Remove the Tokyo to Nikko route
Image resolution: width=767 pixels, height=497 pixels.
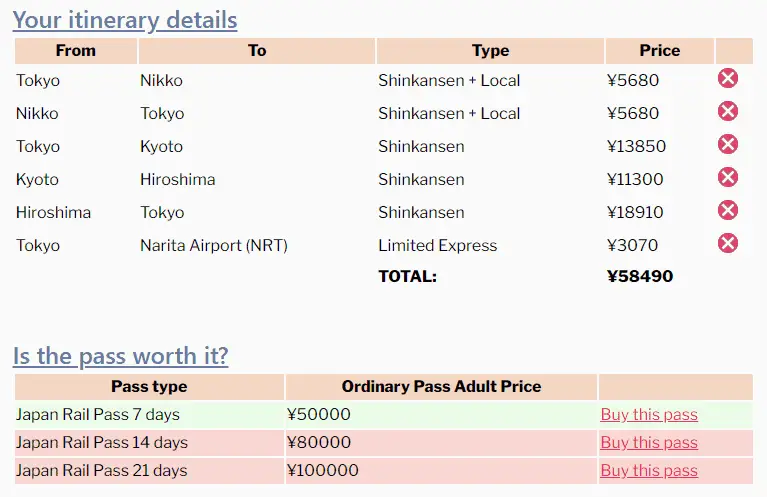tap(727, 78)
